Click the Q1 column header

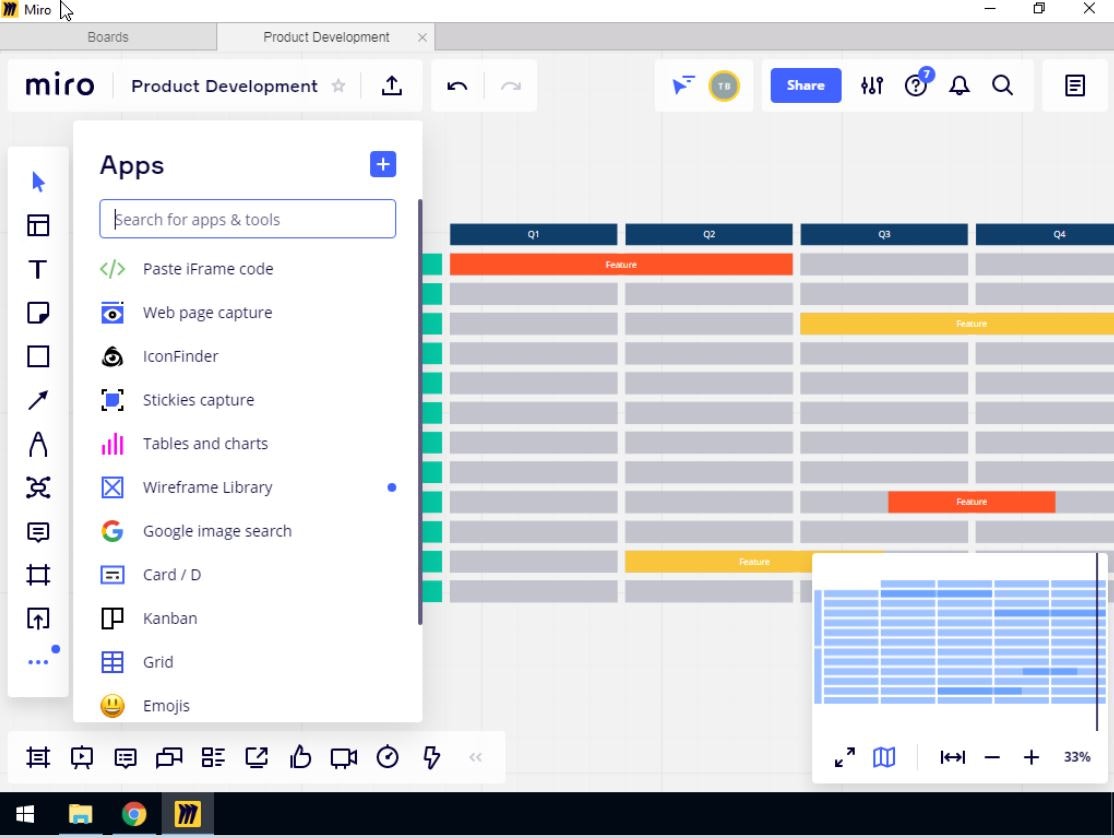[x=533, y=234]
